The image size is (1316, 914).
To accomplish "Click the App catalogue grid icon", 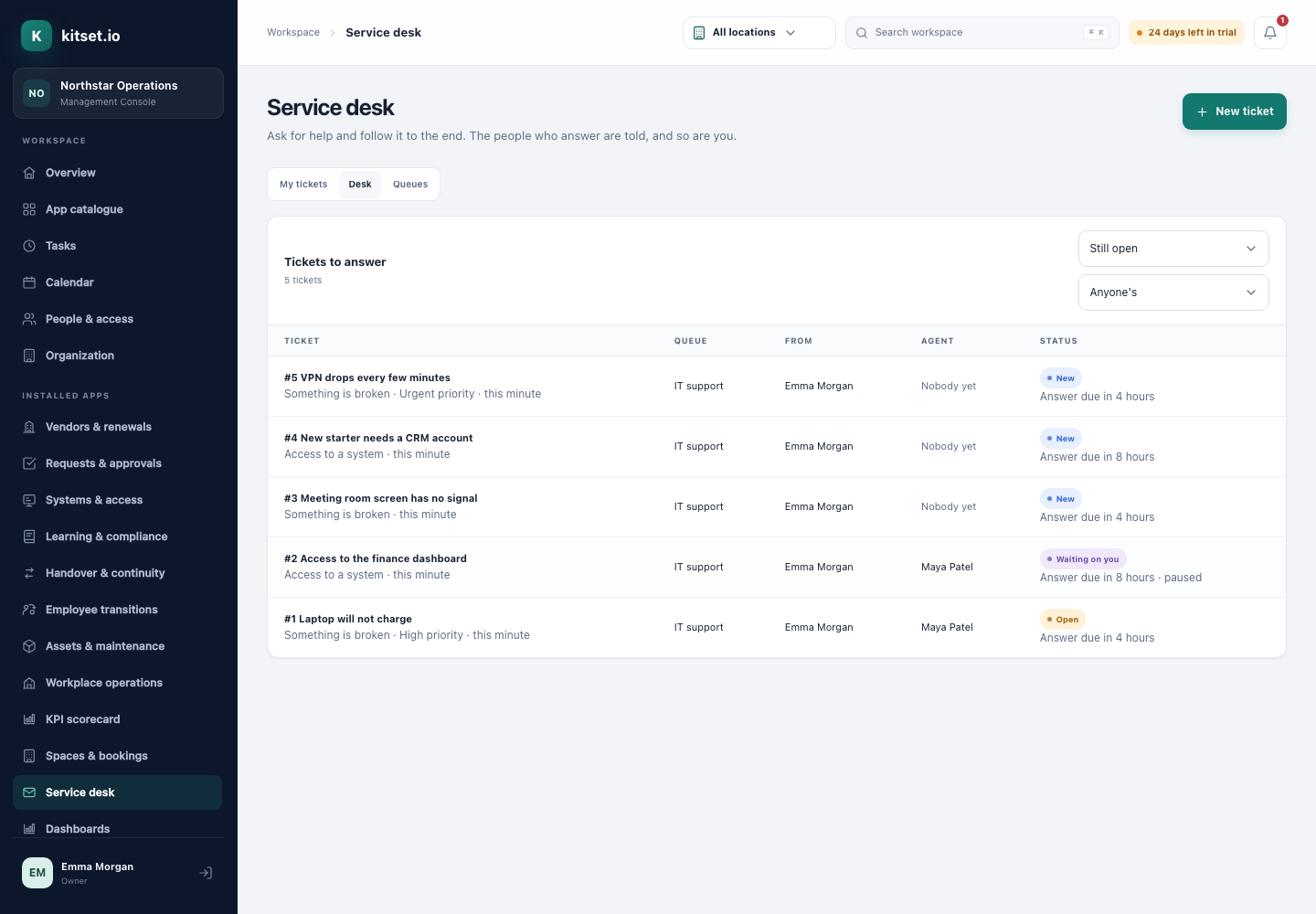I will tap(29, 209).
